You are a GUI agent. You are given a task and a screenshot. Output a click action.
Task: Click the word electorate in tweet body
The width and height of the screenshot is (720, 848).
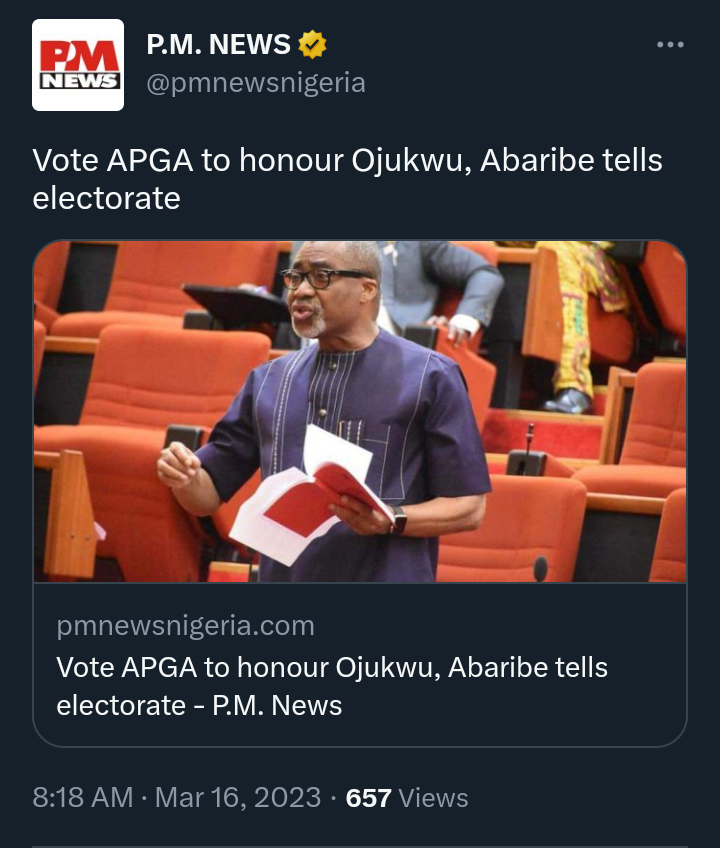click(x=107, y=198)
